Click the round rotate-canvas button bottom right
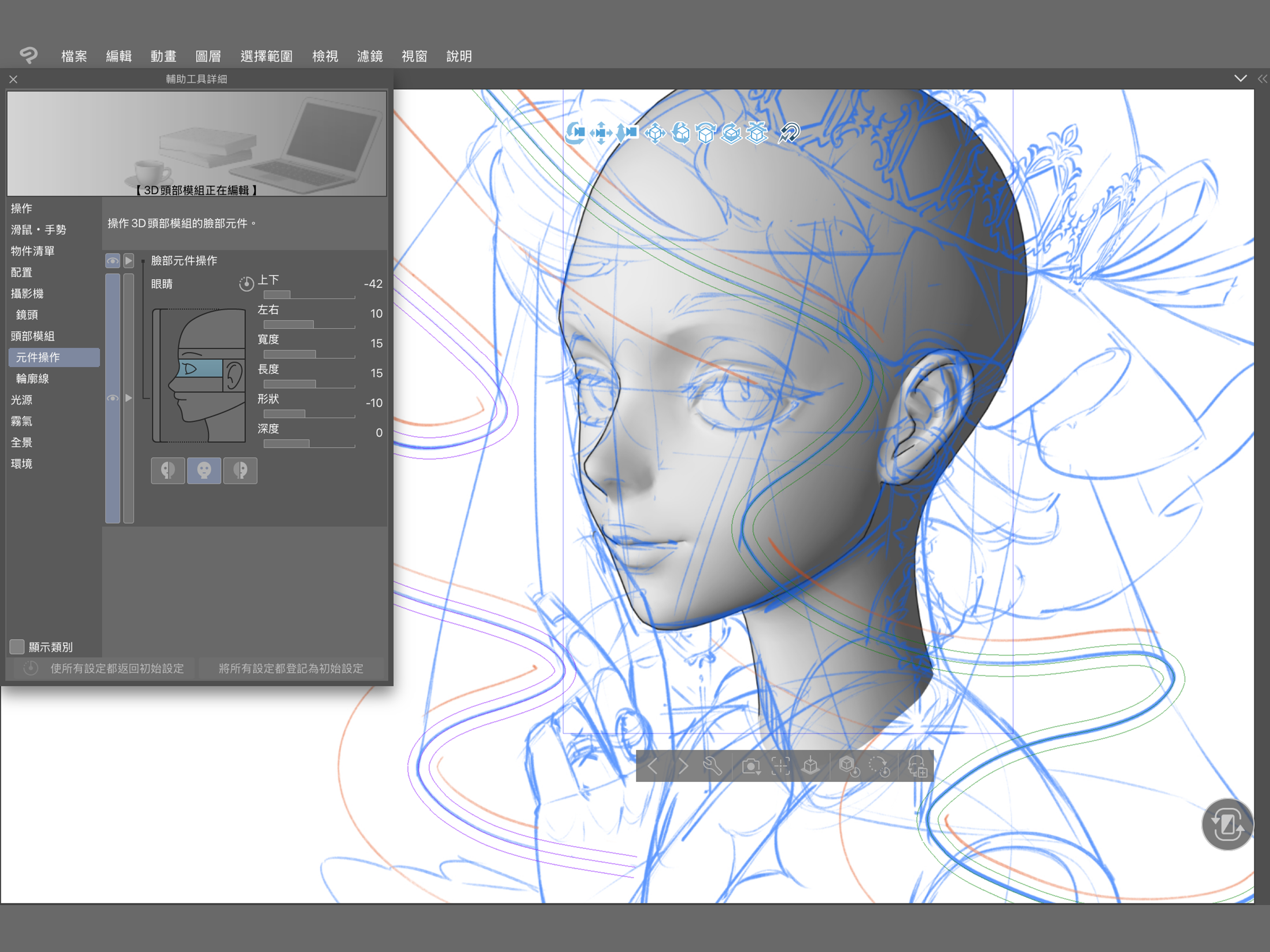Viewport: 1270px width, 952px height. (x=1228, y=825)
